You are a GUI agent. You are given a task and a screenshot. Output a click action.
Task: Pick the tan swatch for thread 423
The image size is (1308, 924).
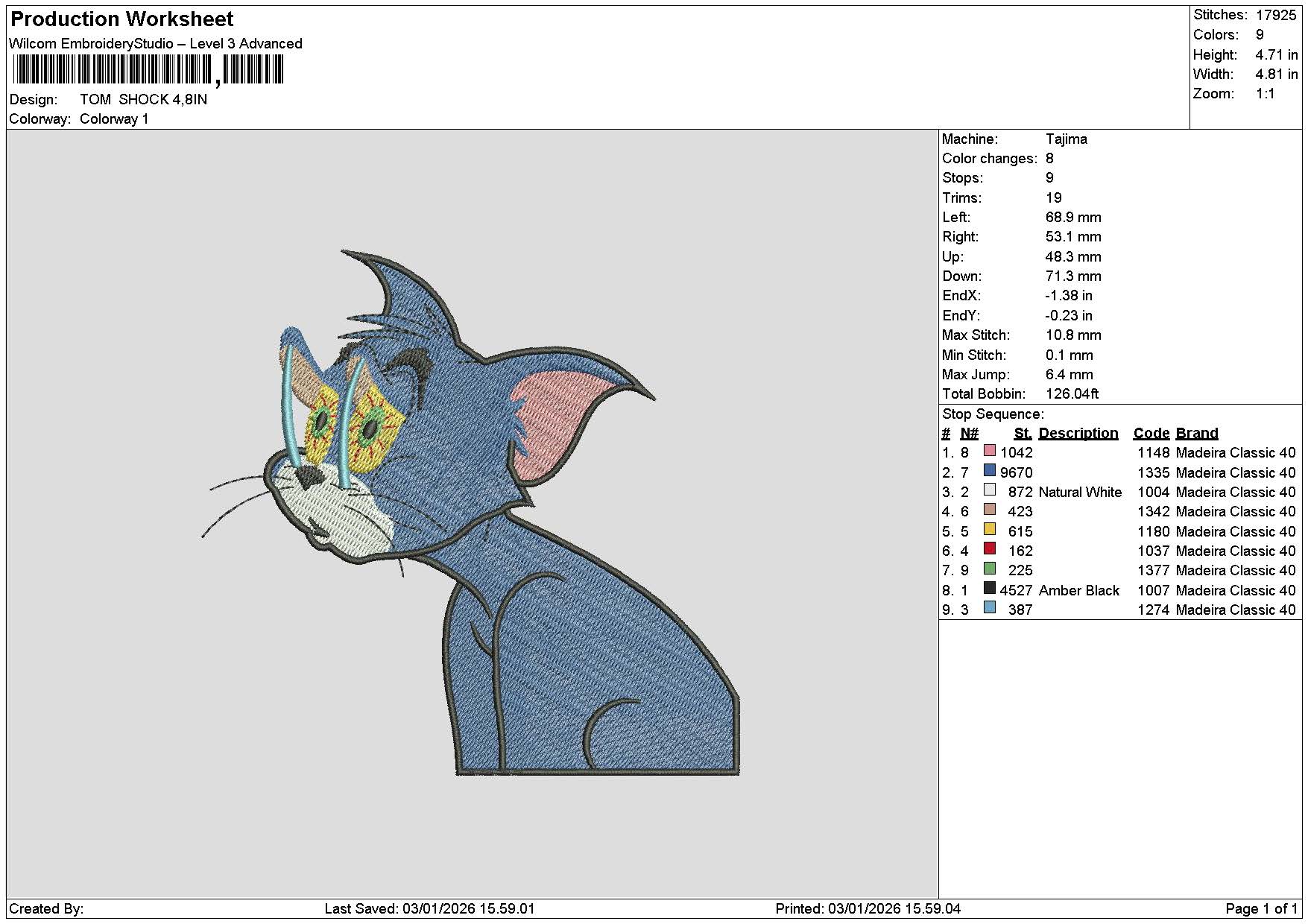[990, 510]
